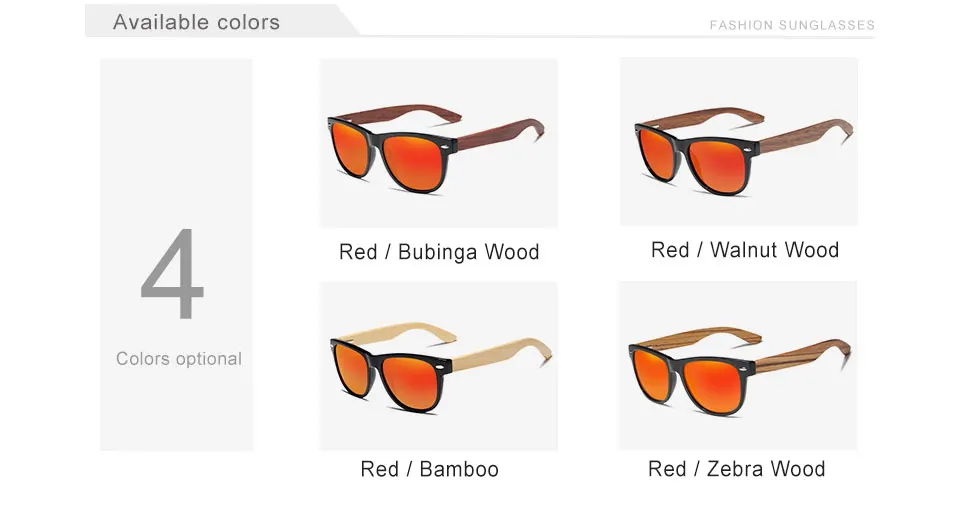This screenshot has width=960, height=506.
Task: Click the bamboo temple arm of sunglasses
Action: pos(502,353)
